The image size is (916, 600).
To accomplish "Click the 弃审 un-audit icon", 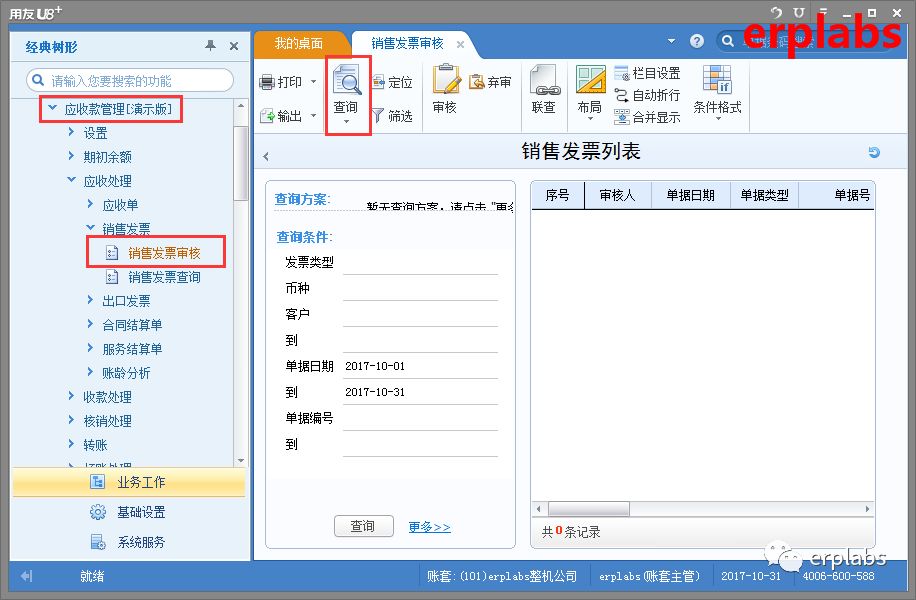I will click(x=477, y=82).
